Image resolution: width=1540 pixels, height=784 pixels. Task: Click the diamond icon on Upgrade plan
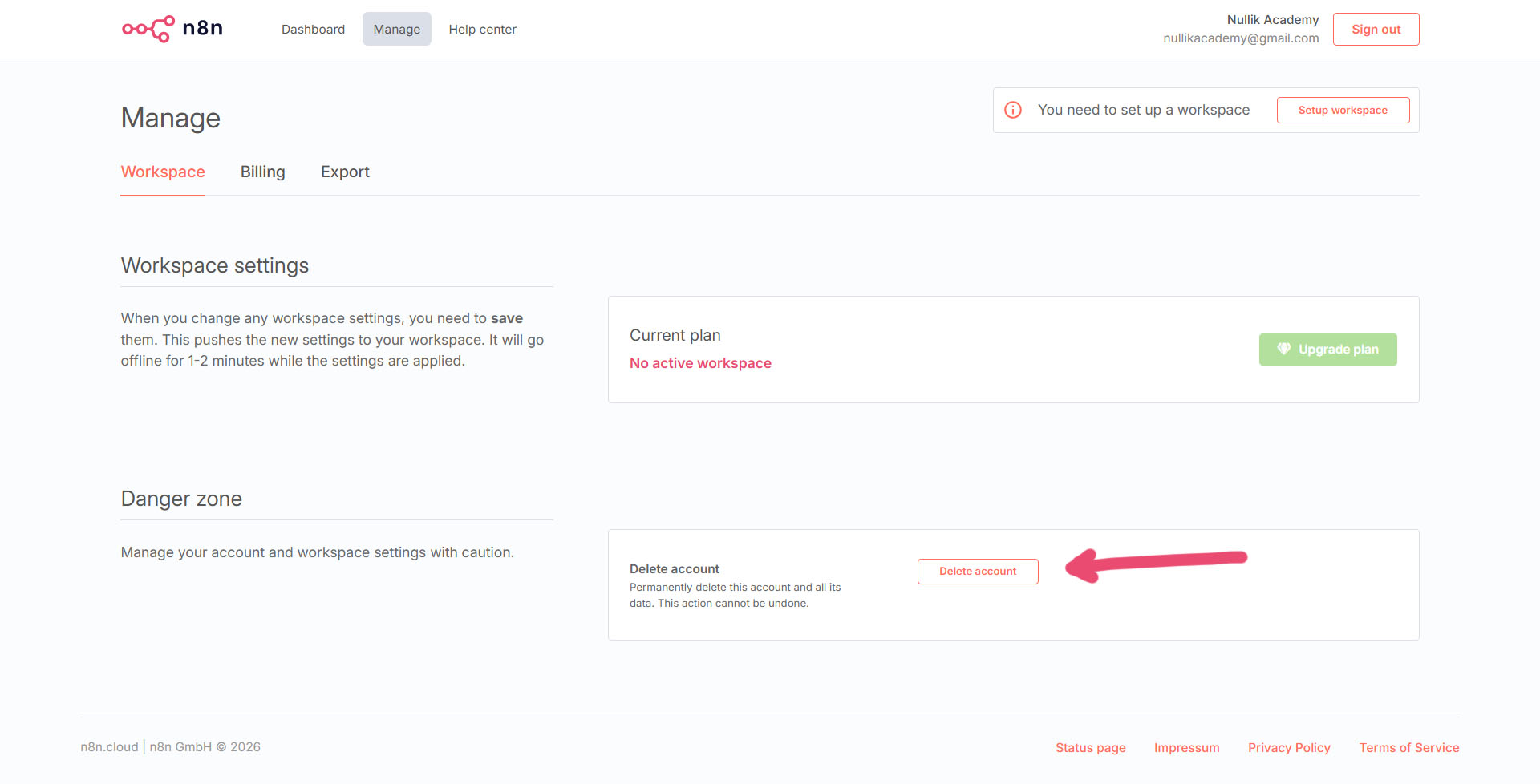point(1284,349)
